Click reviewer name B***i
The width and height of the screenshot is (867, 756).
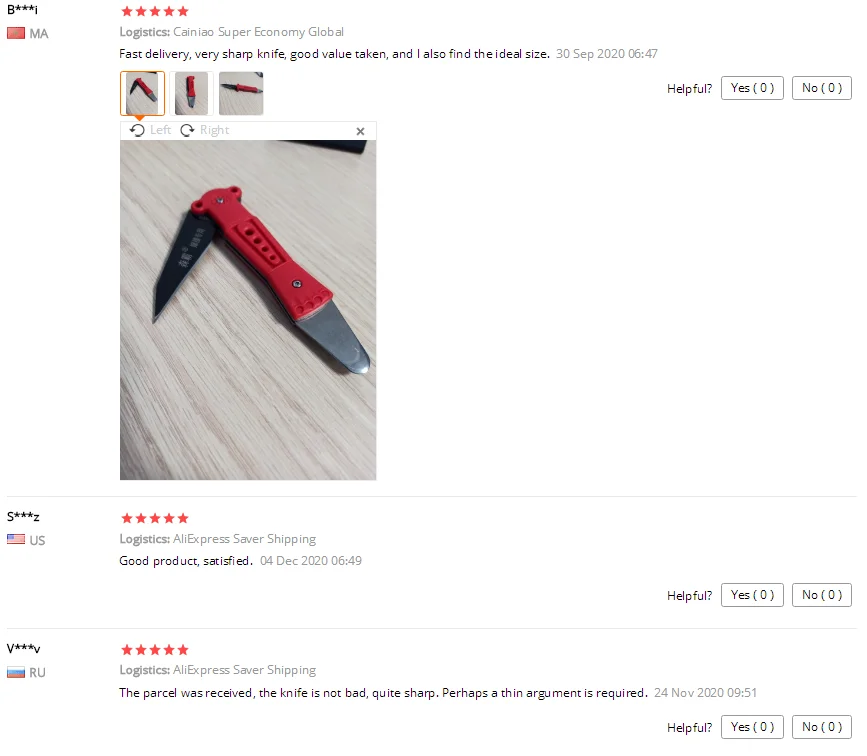[x=22, y=9]
